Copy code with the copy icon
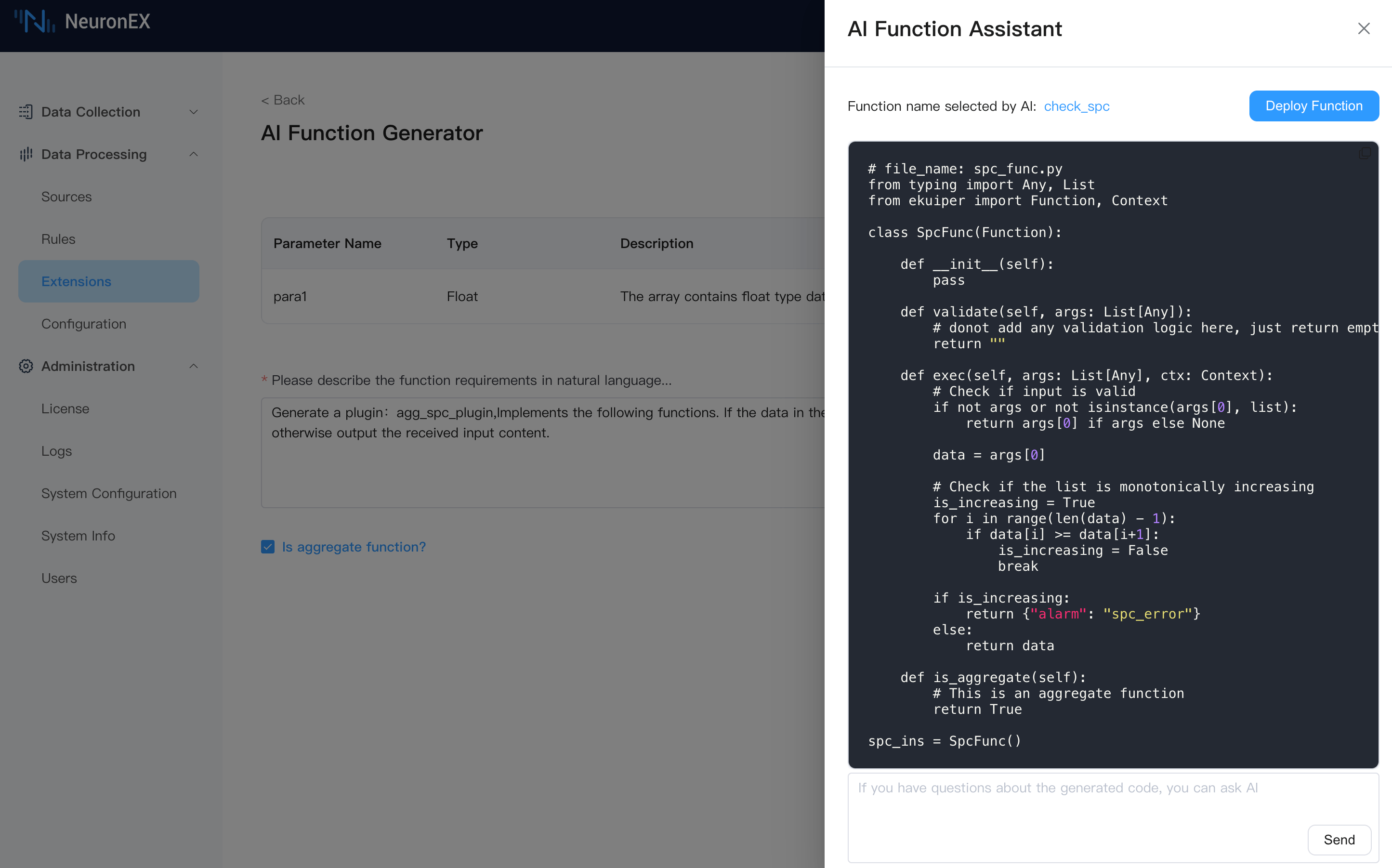1392x868 pixels. click(1365, 153)
